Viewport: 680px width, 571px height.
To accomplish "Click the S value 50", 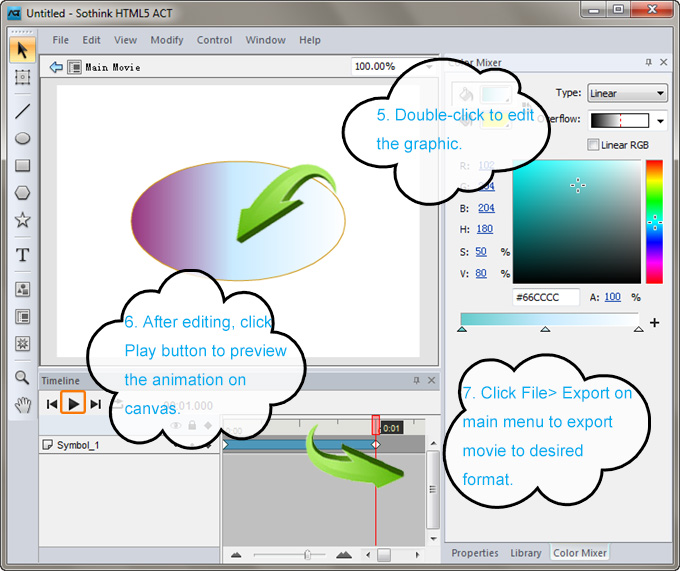I will (481, 252).
